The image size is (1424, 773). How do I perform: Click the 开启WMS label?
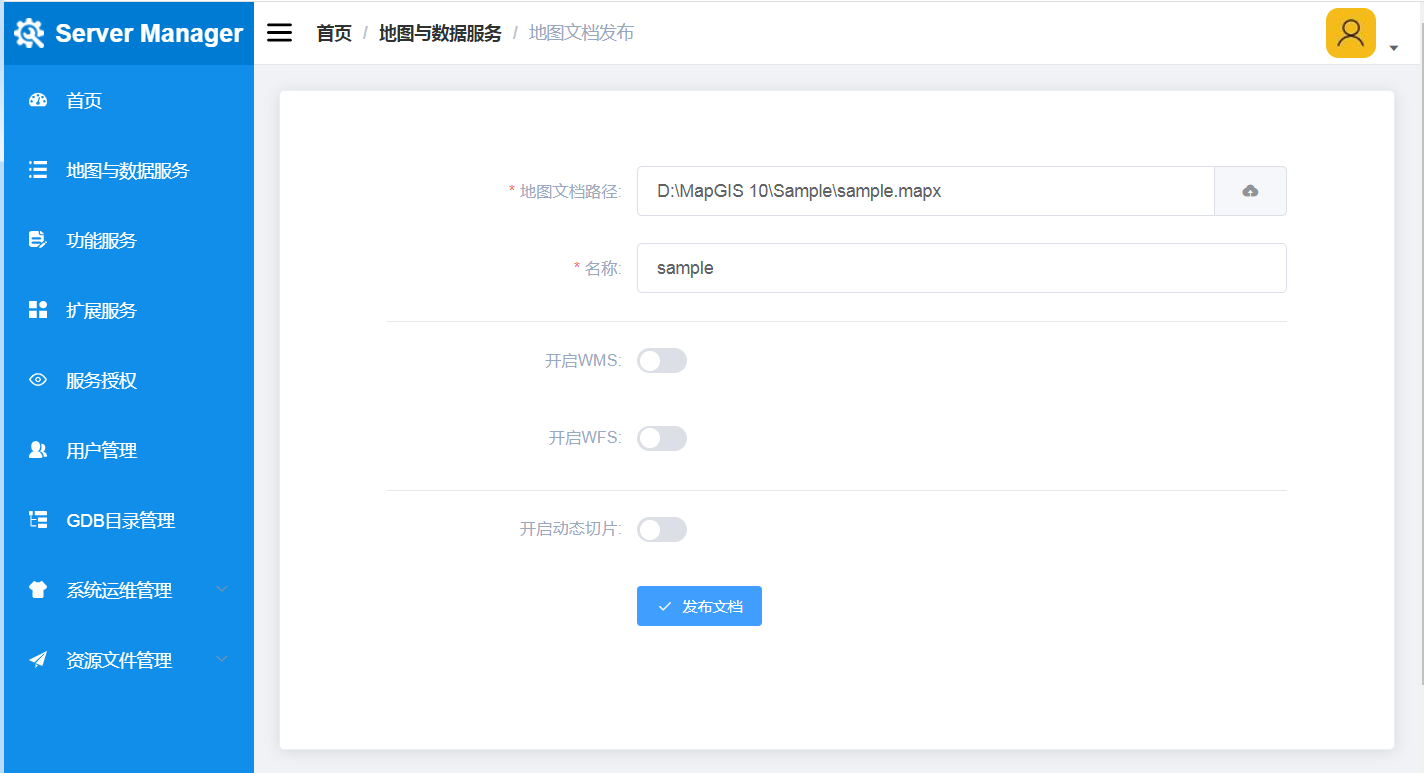(583, 361)
